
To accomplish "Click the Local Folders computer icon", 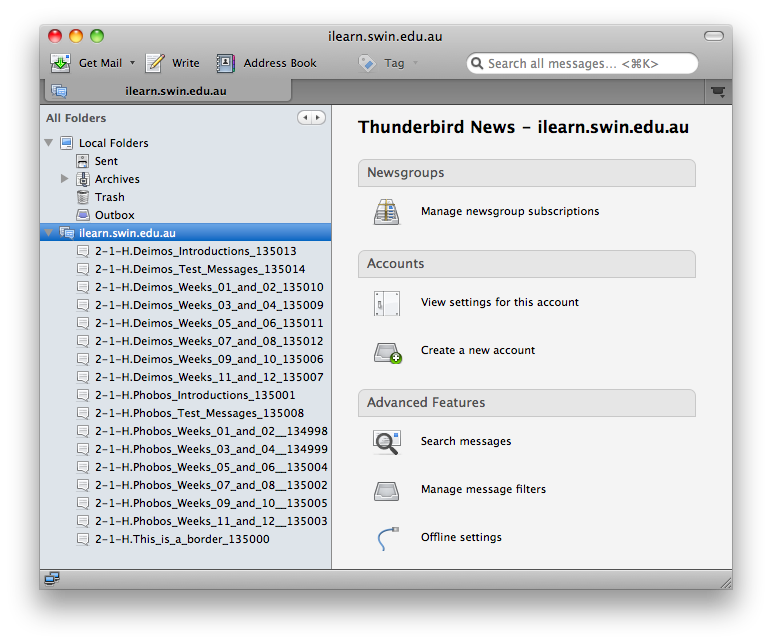I will [x=66, y=143].
